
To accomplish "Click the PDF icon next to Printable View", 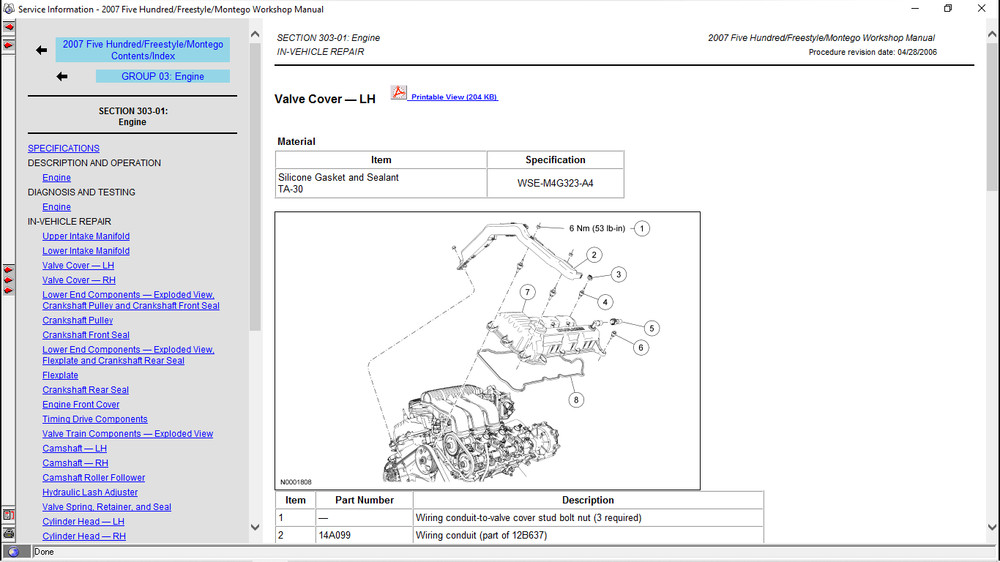I will pos(399,93).
